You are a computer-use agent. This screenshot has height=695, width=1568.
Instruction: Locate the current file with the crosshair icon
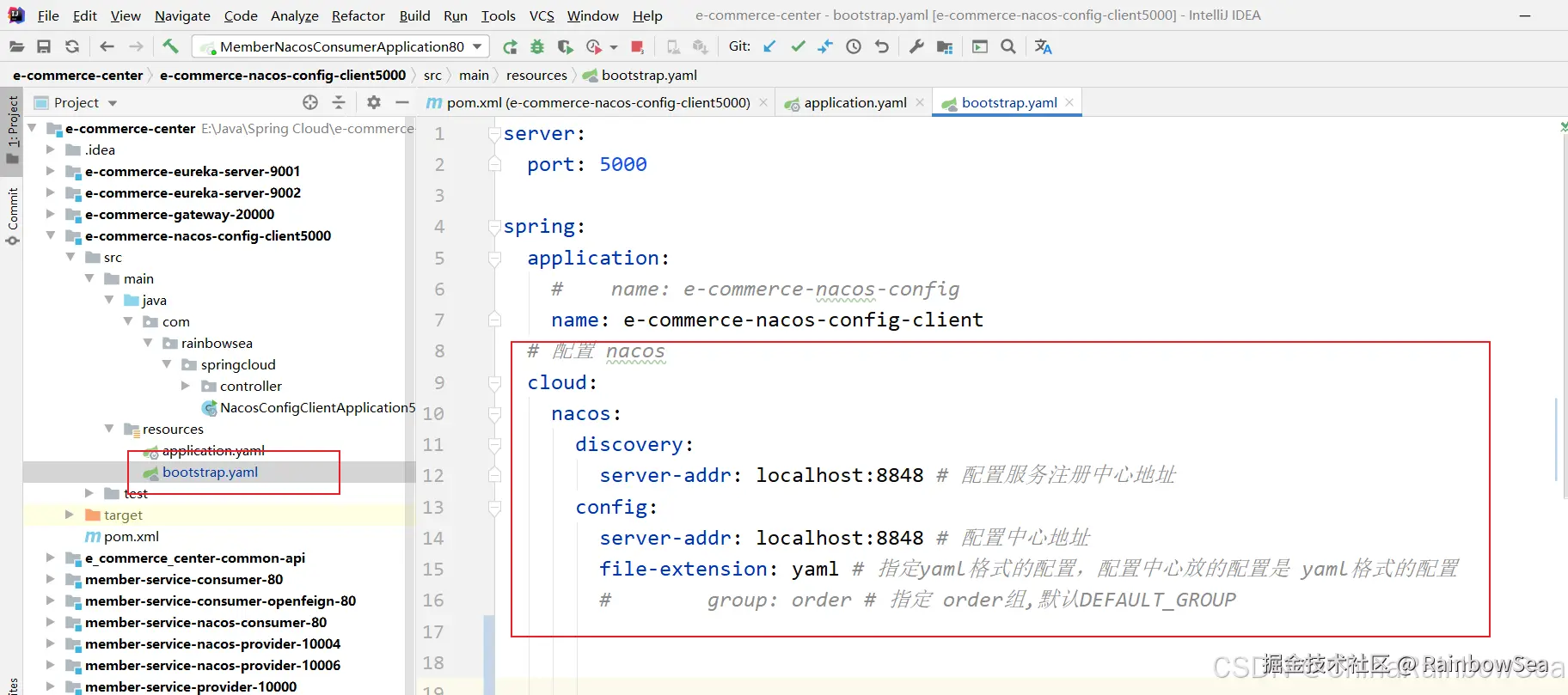[x=310, y=102]
